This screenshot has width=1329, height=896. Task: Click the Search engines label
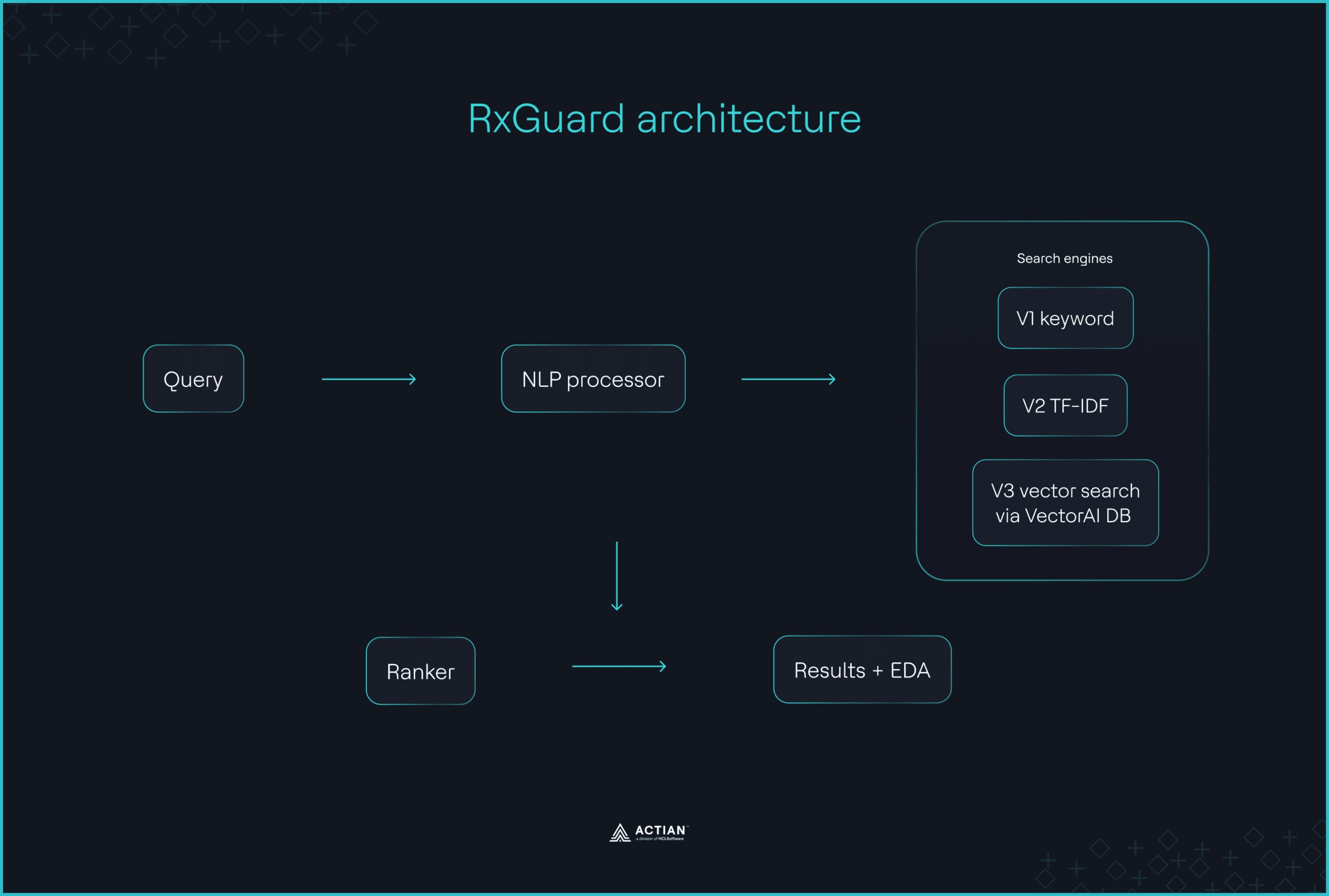(x=1064, y=258)
